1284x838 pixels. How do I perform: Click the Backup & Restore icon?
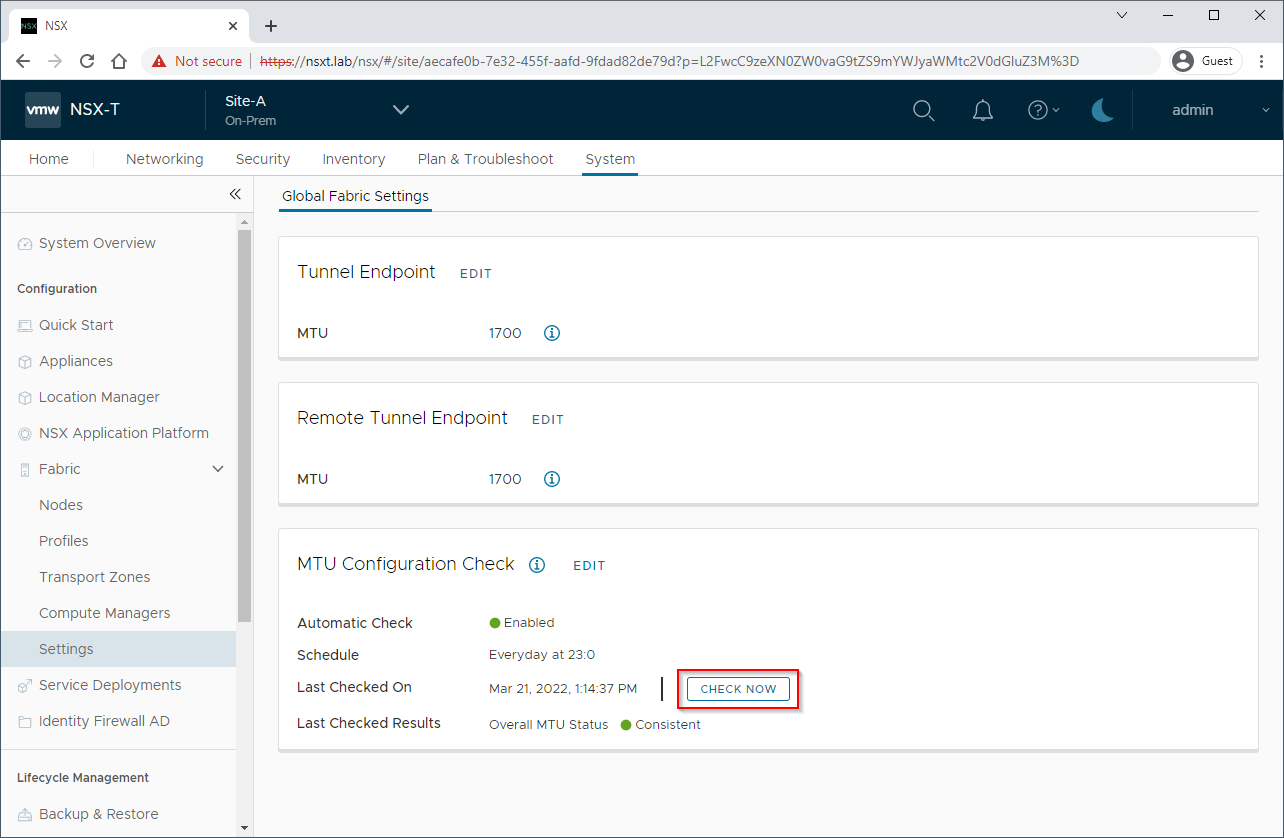pos(25,814)
